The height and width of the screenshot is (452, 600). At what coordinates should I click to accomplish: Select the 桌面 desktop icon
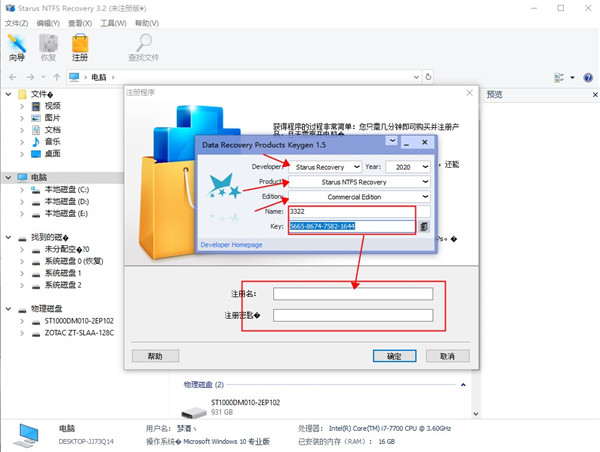tap(36, 154)
